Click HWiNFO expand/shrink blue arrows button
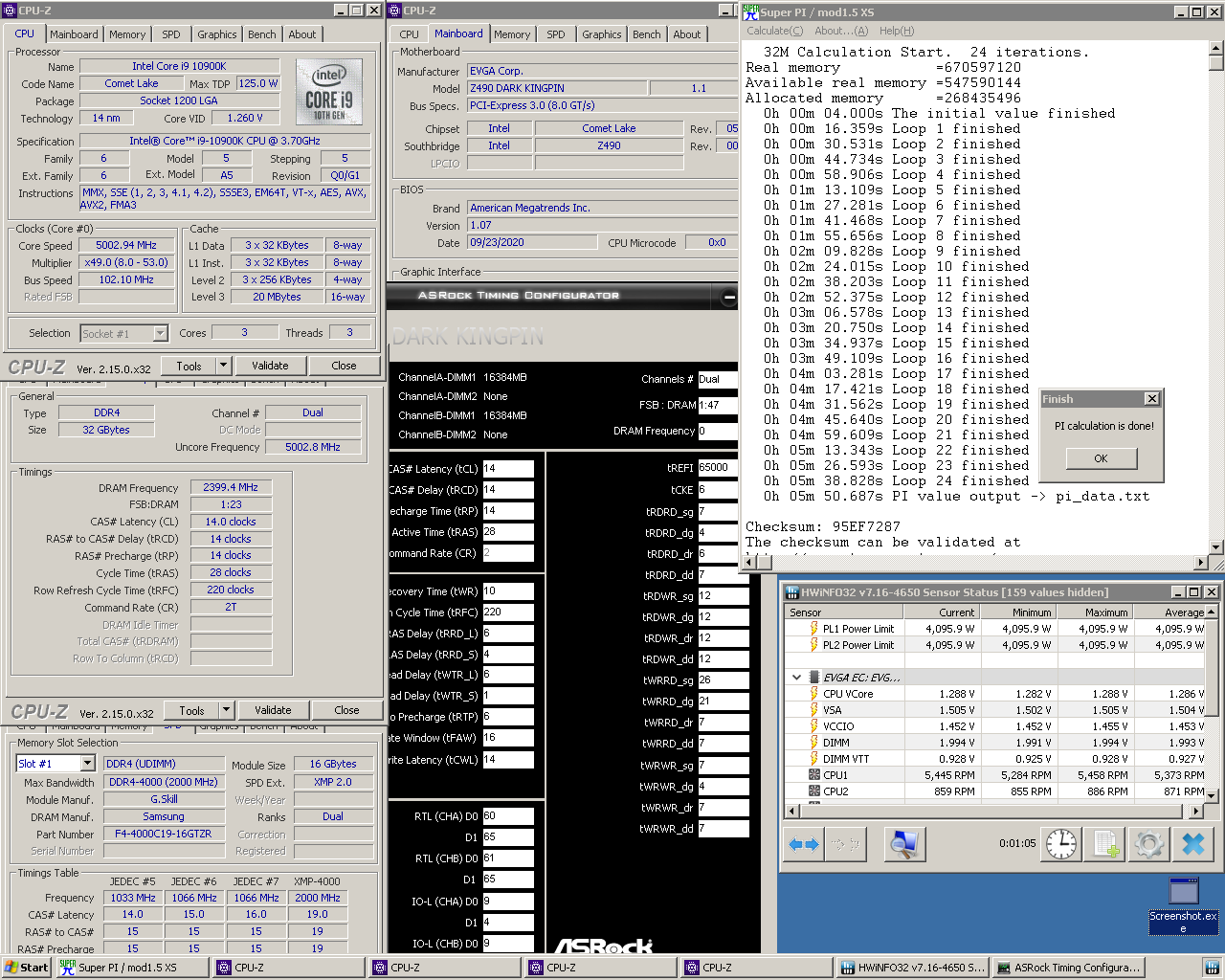 [804, 844]
